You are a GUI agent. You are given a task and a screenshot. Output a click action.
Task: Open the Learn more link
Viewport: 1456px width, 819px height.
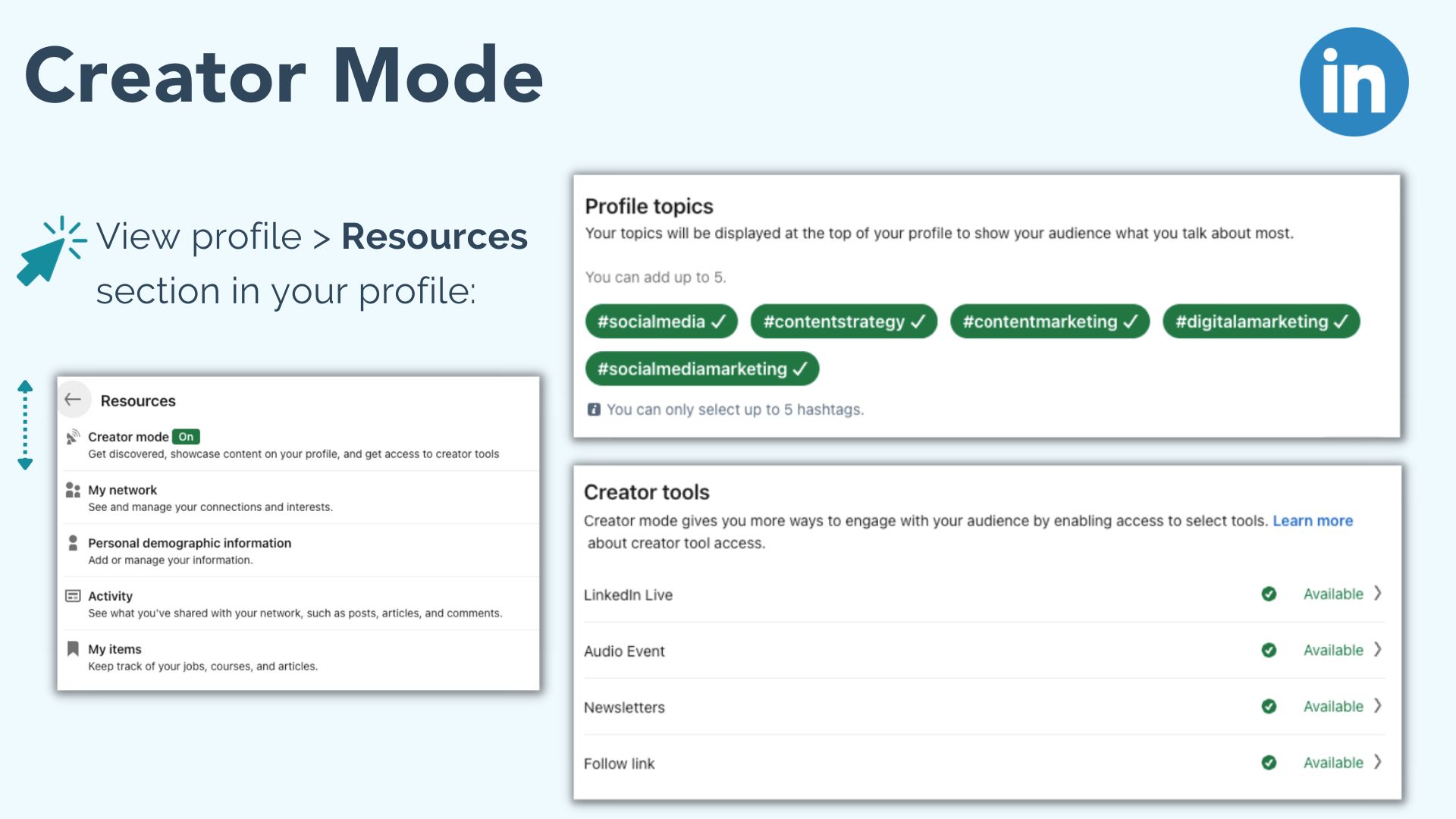[x=1312, y=521]
